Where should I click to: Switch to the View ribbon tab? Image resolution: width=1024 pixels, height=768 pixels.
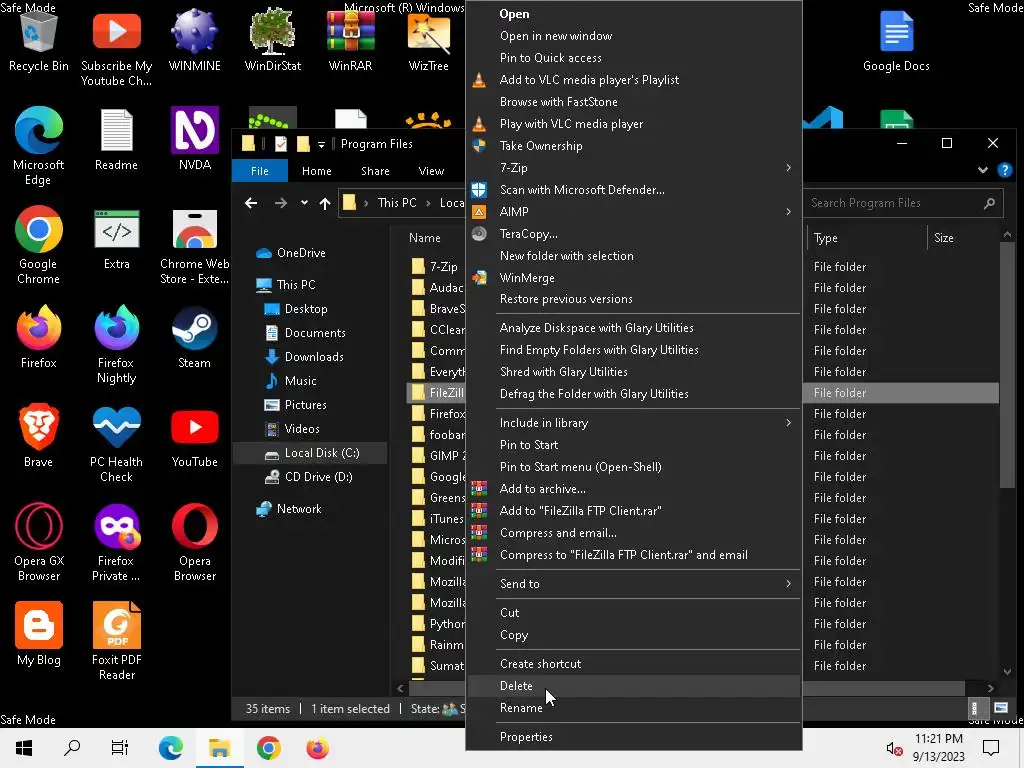click(431, 170)
